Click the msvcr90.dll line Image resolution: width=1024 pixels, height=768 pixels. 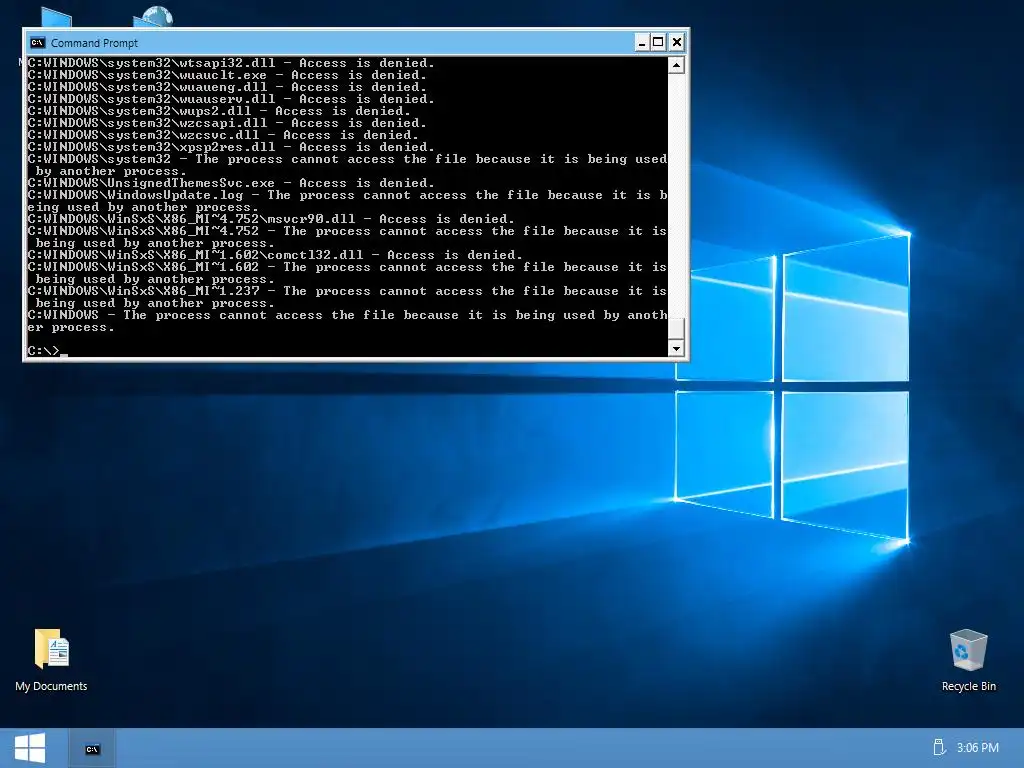point(271,219)
